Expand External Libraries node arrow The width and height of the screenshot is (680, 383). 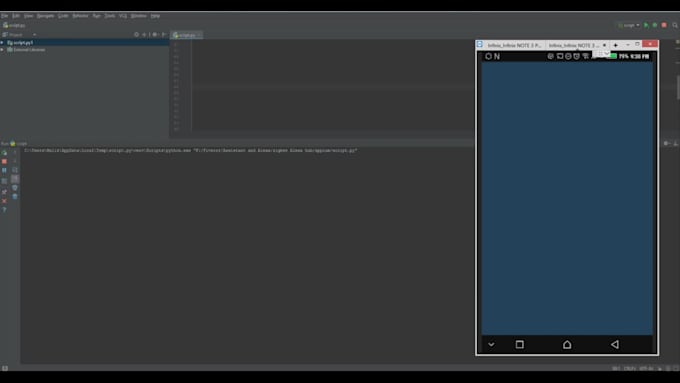[x=2, y=50]
